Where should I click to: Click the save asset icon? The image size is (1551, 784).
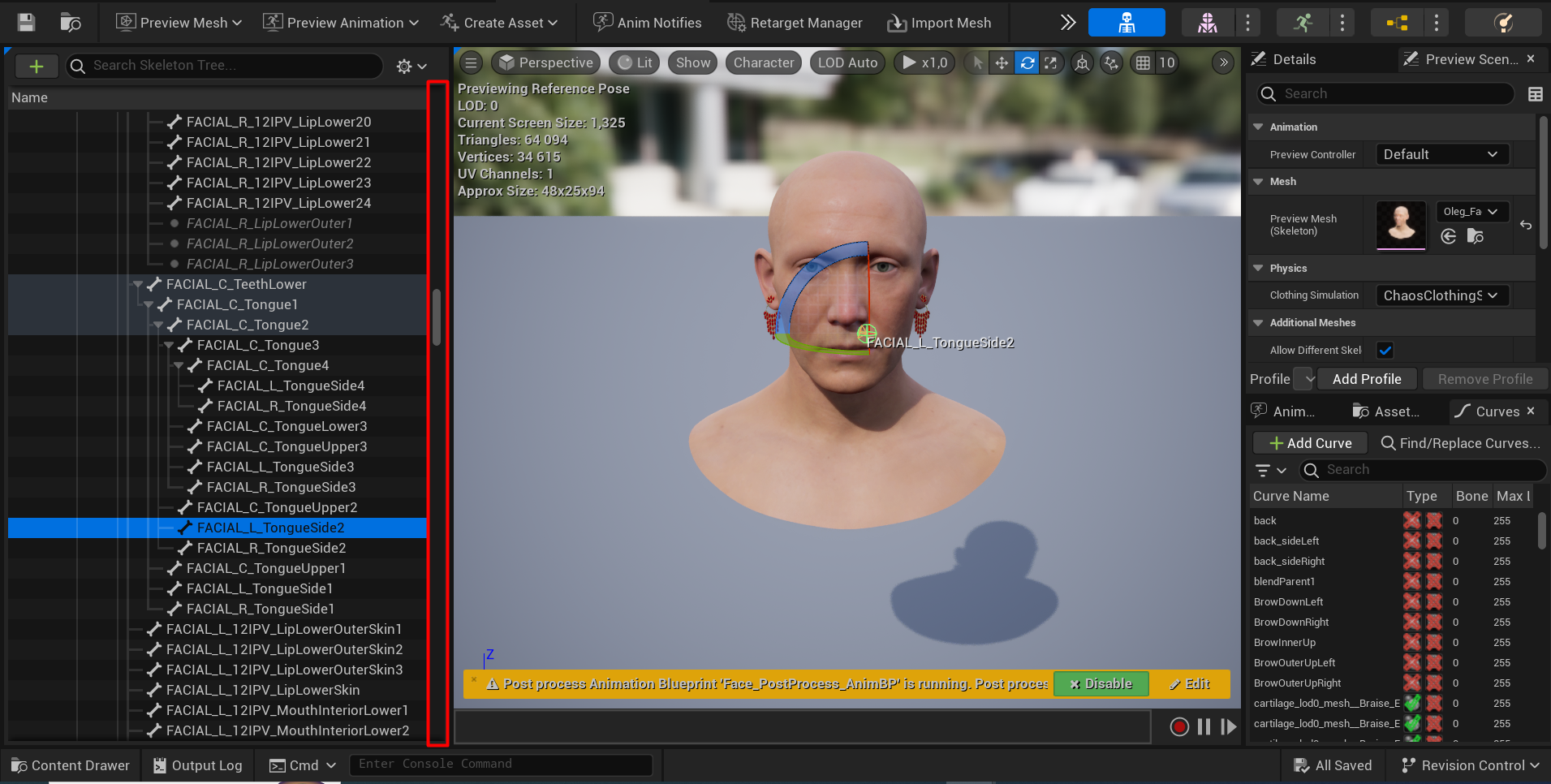coord(26,23)
